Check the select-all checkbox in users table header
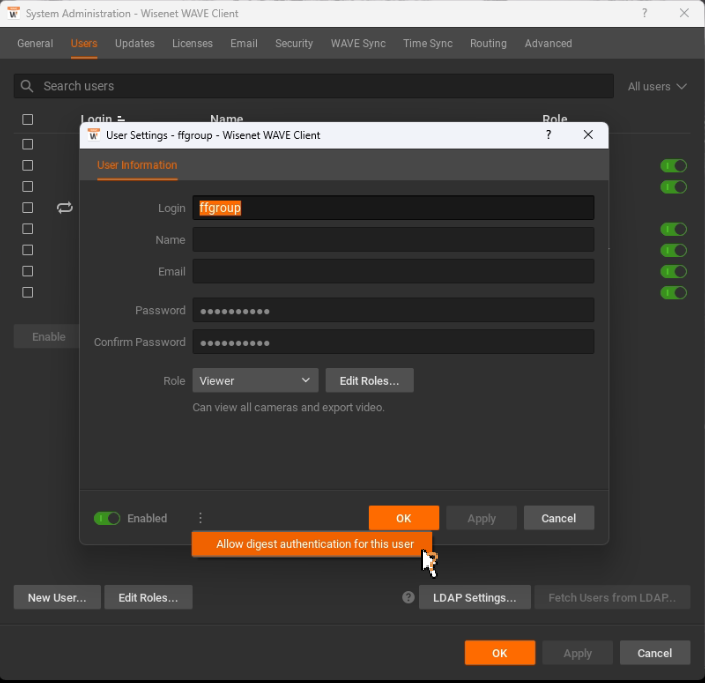705x683 pixels. (x=27, y=120)
